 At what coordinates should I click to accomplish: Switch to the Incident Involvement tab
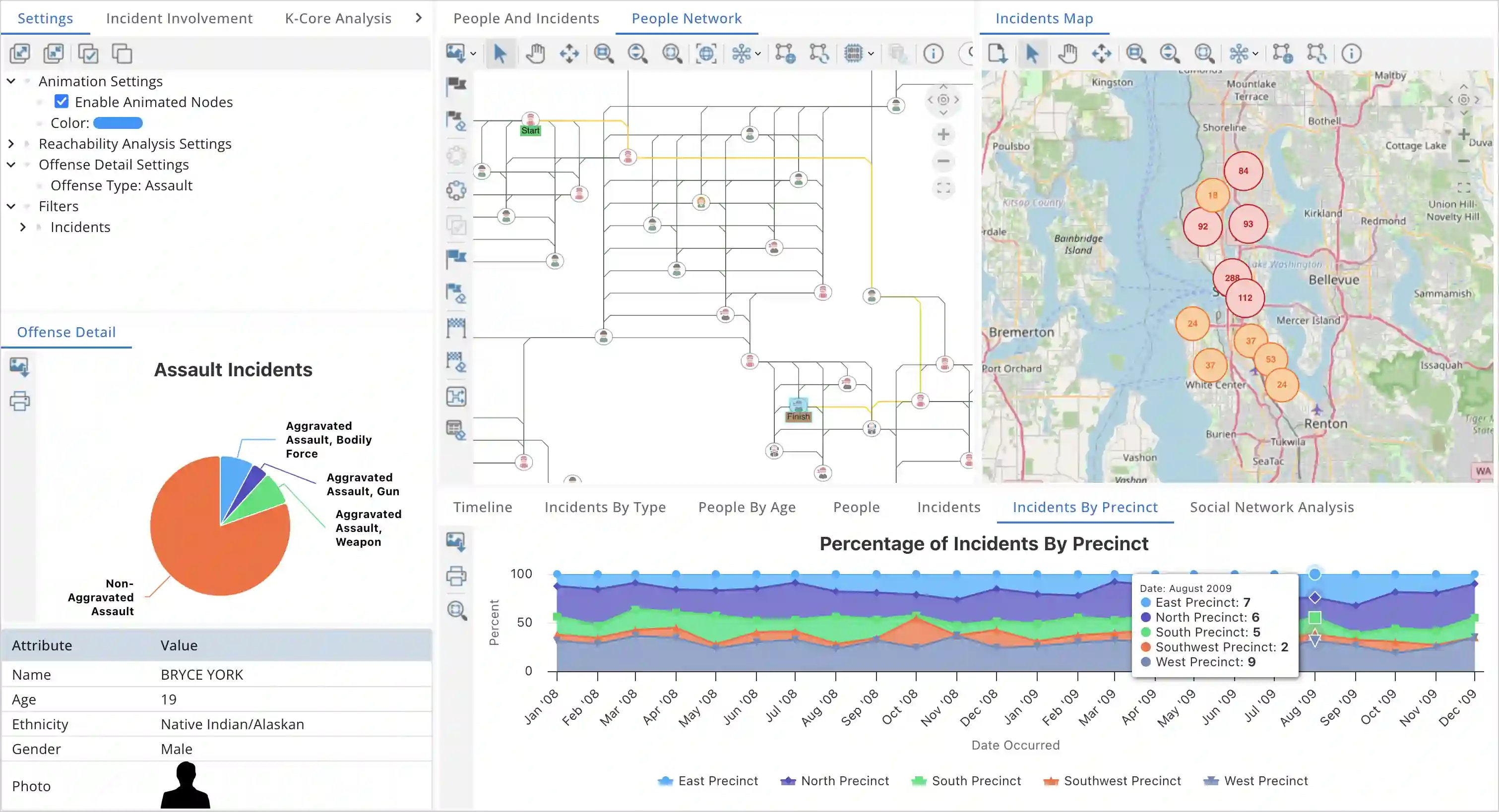click(179, 18)
